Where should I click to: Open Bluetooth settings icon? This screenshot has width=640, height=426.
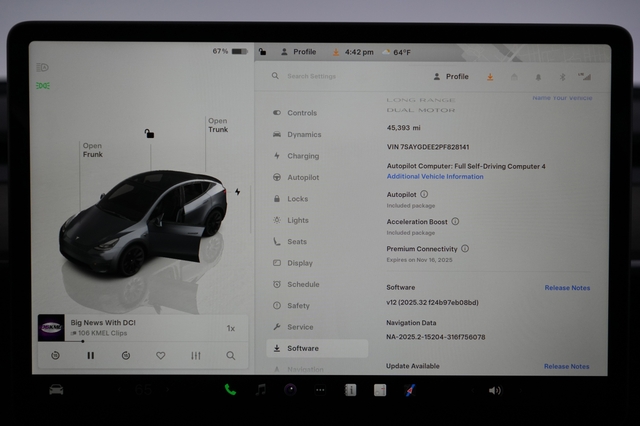click(x=562, y=77)
